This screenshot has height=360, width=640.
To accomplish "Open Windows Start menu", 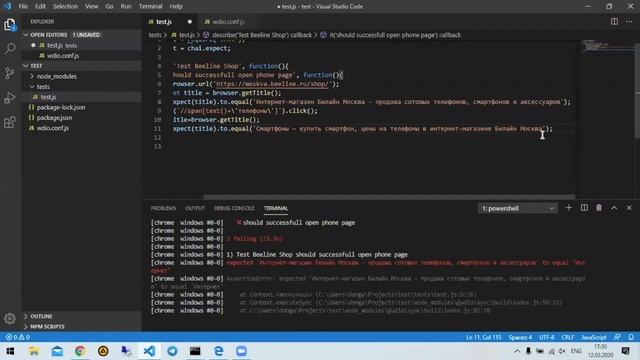I will 10,351.
